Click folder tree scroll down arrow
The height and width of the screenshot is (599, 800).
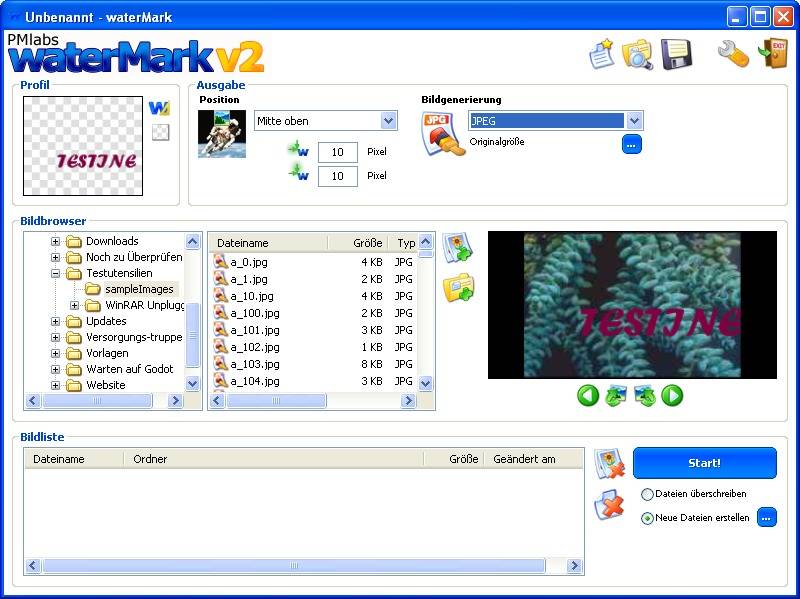click(x=192, y=383)
